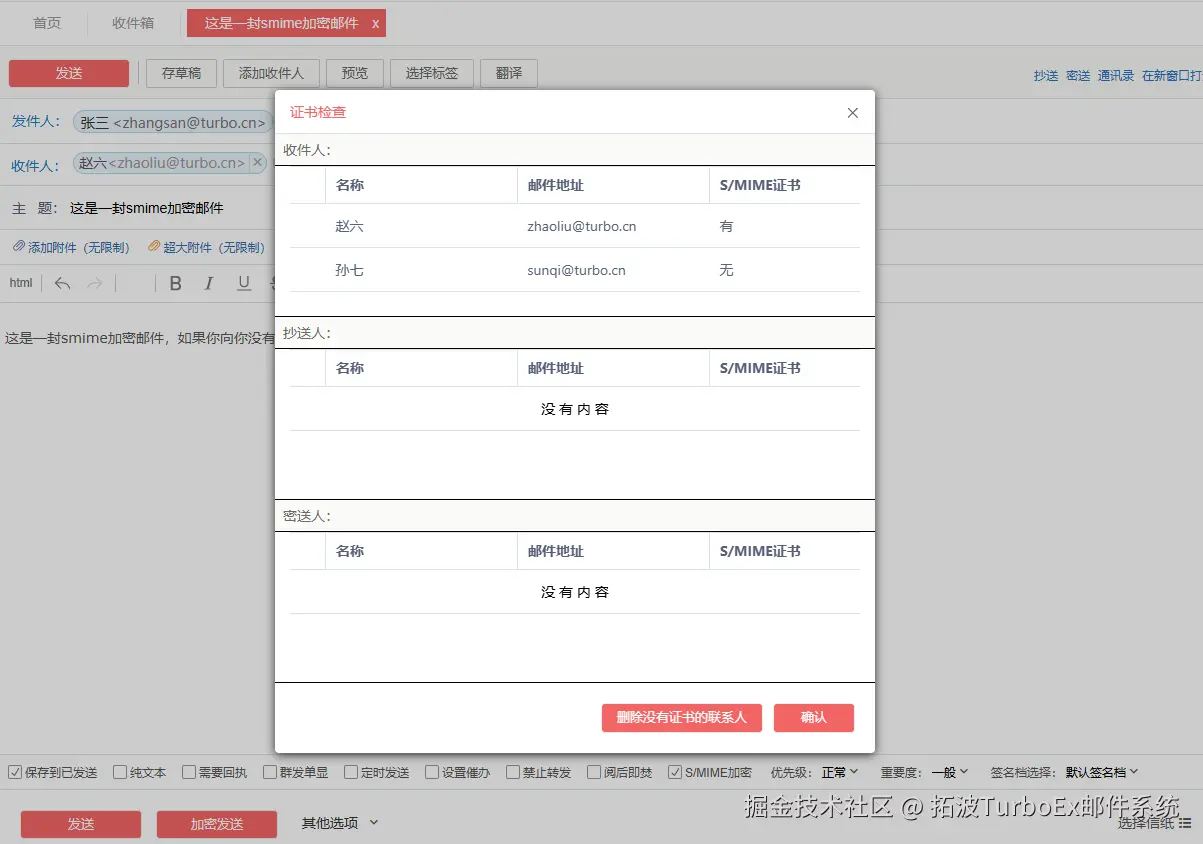Click 预览 button
This screenshot has height=844, width=1203.
click(355, 73)
